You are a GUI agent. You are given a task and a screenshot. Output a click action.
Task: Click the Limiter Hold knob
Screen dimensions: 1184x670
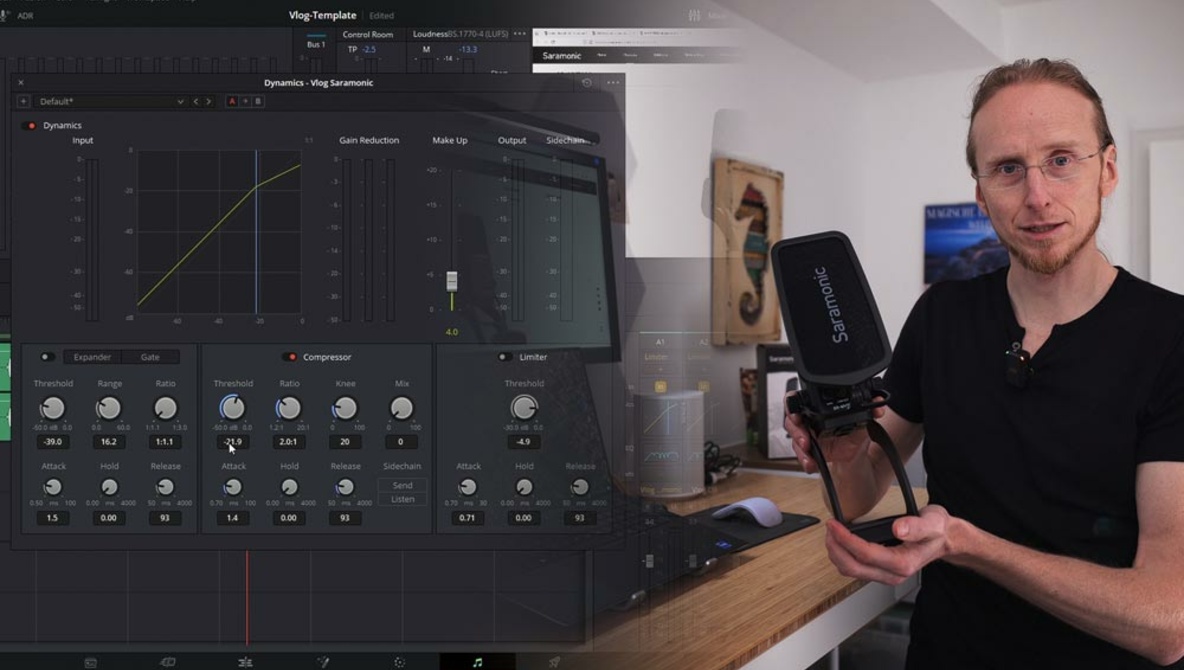[524, 487]
